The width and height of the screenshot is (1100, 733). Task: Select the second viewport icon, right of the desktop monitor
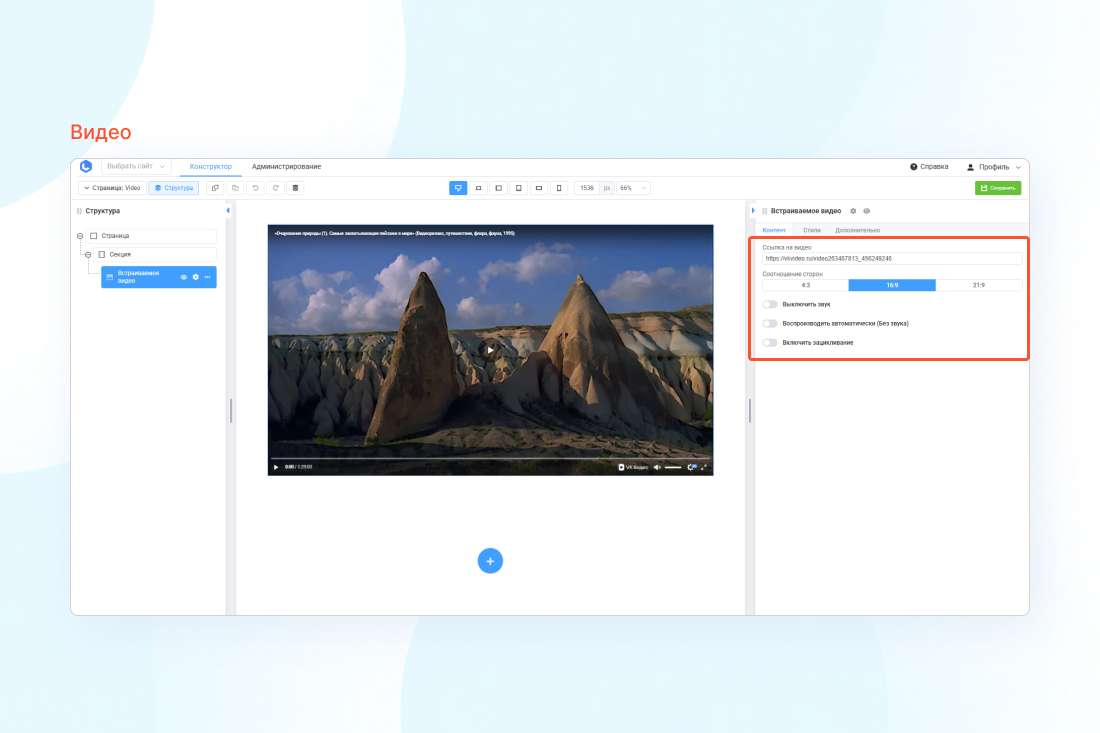pyautogui.click(x=478, y=188)
